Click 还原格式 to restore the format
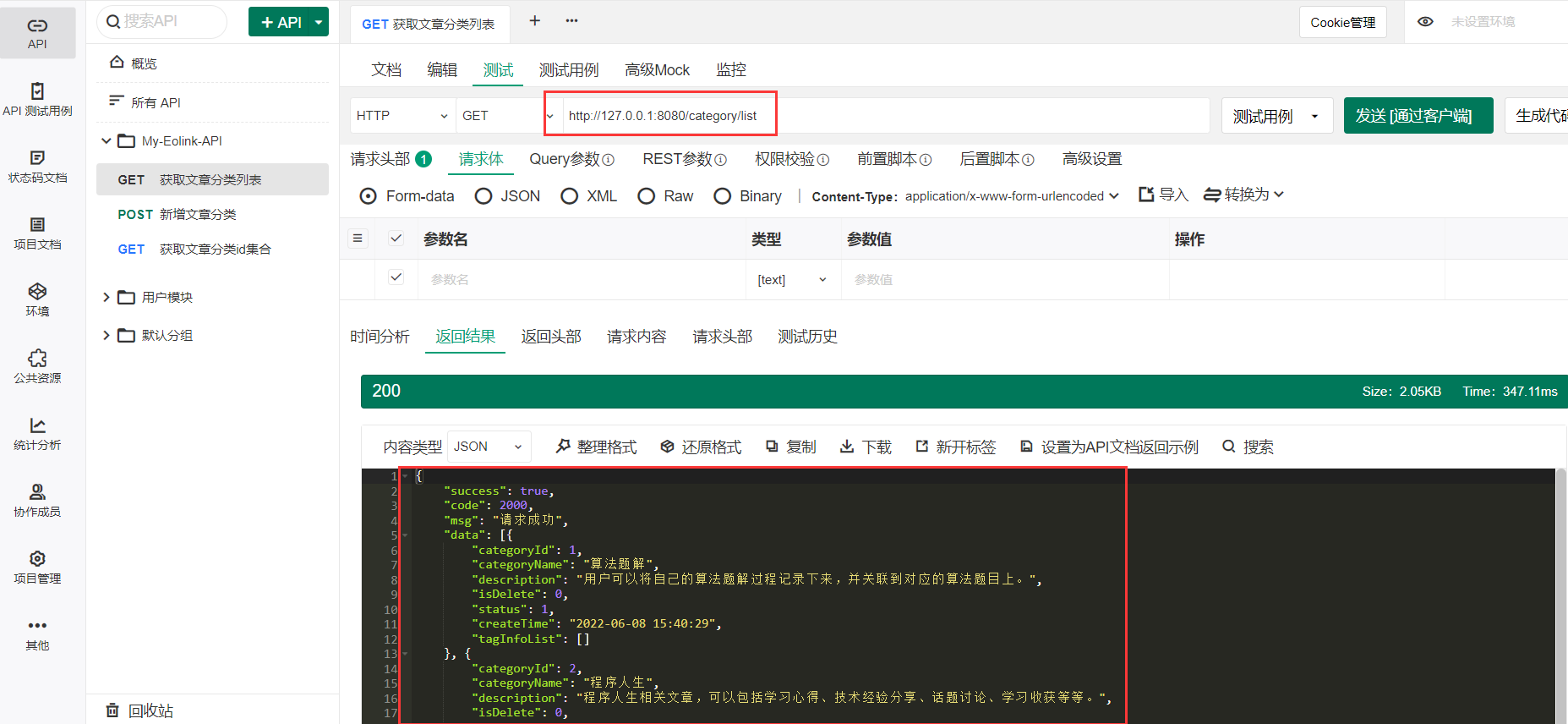Viewport: 1568px width, 724px height. (x=701, y=447)
